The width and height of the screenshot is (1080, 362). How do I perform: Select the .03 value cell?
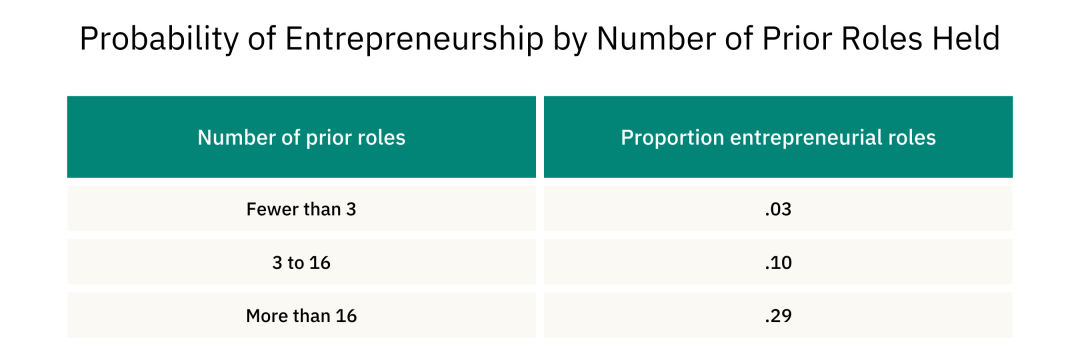tap(778, 209)
